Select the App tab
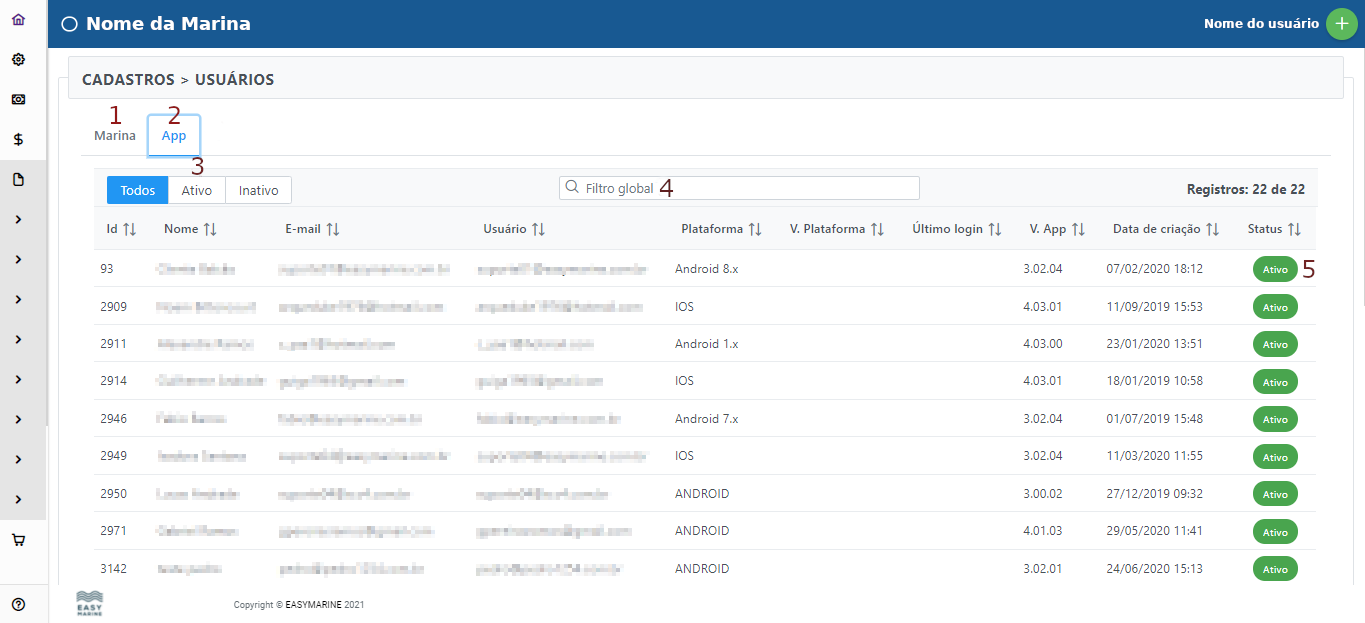 [174, 136]
